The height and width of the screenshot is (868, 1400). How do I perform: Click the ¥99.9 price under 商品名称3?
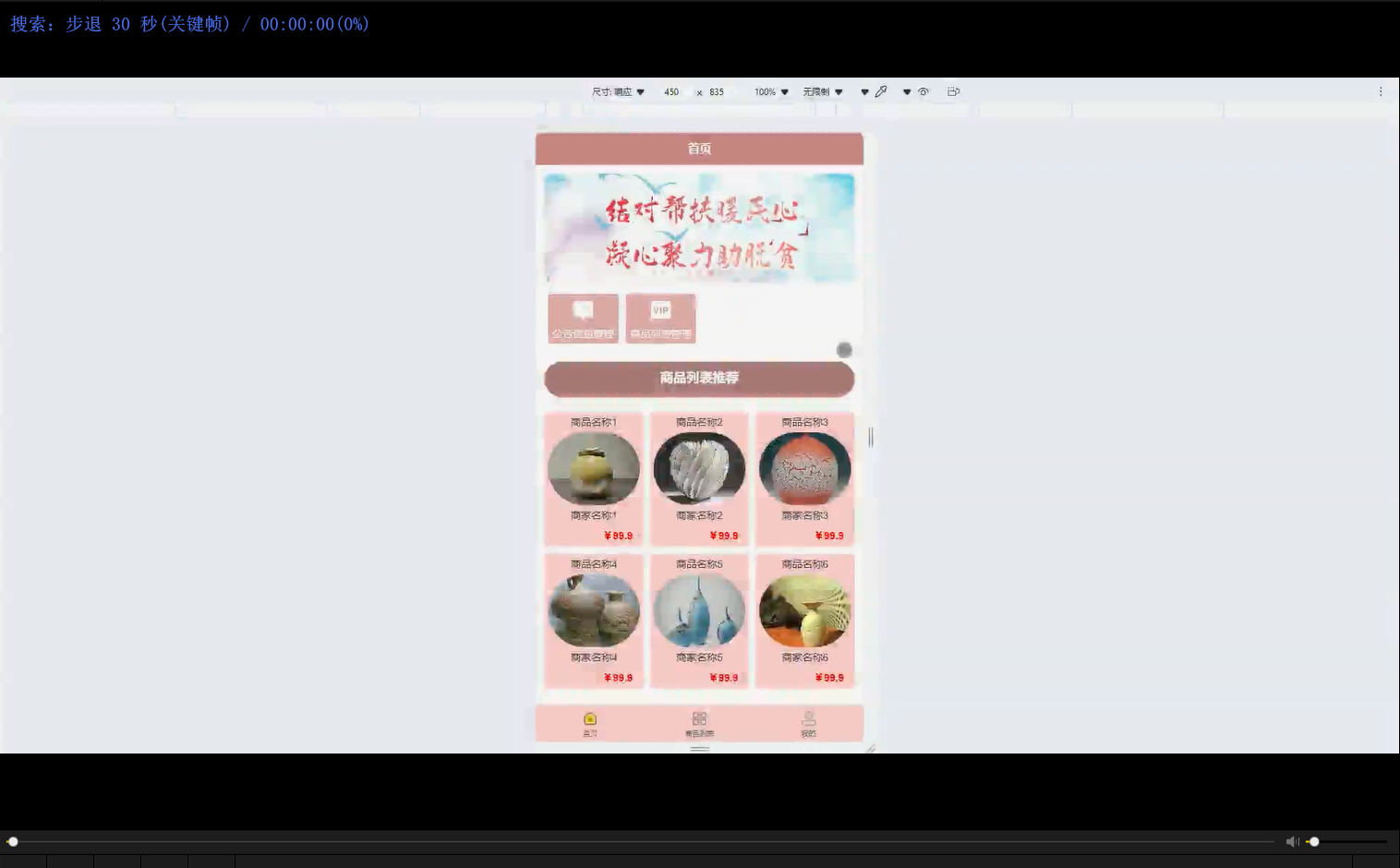(x=828, y=535)
